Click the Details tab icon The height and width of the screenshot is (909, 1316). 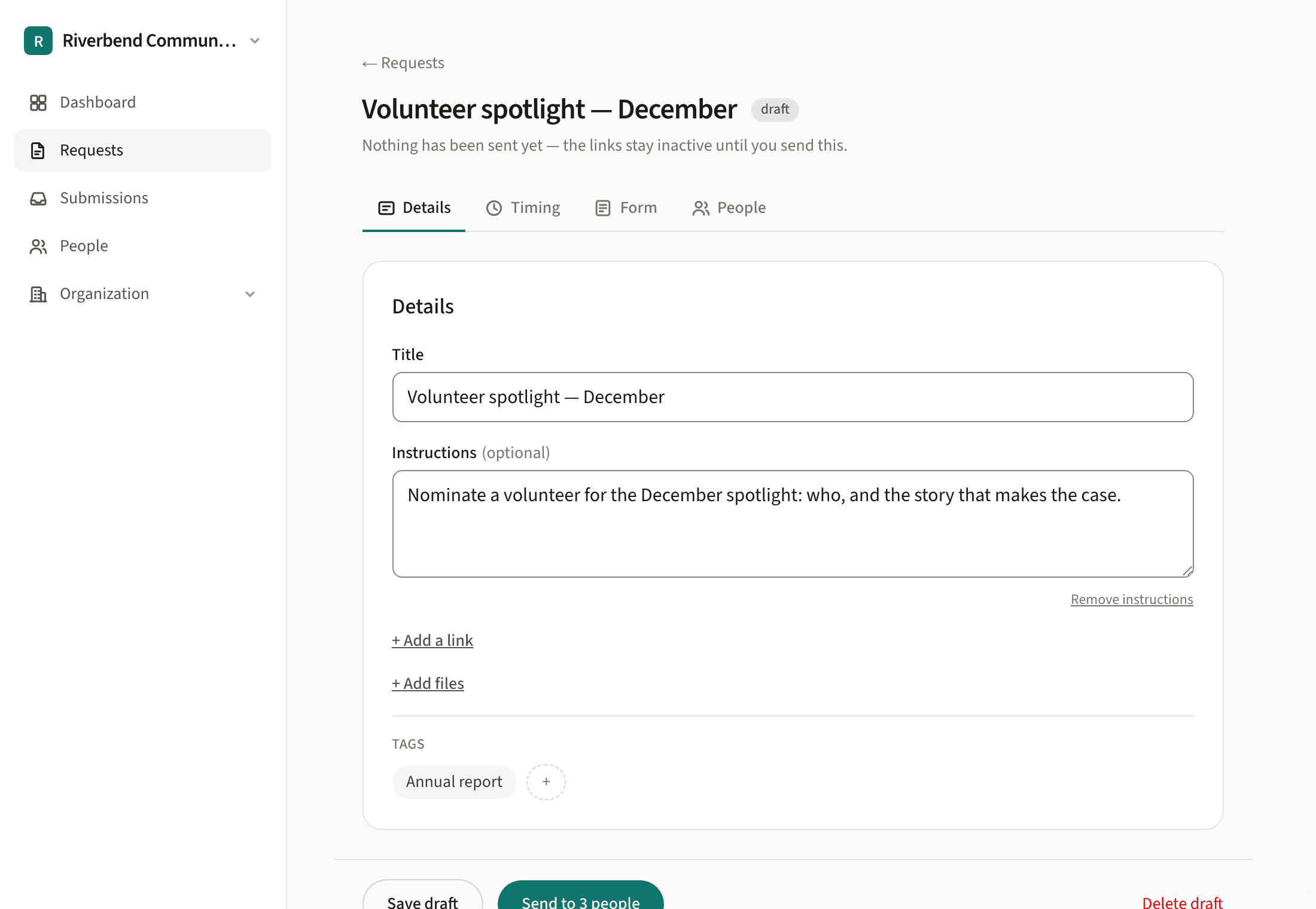386,208
